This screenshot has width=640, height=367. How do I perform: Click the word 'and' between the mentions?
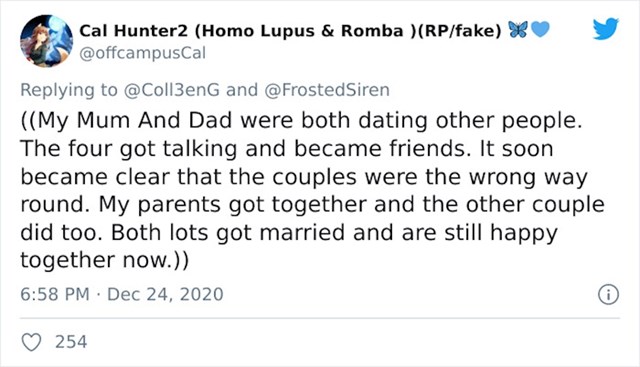pyautogui.click(x=242, y=90)
